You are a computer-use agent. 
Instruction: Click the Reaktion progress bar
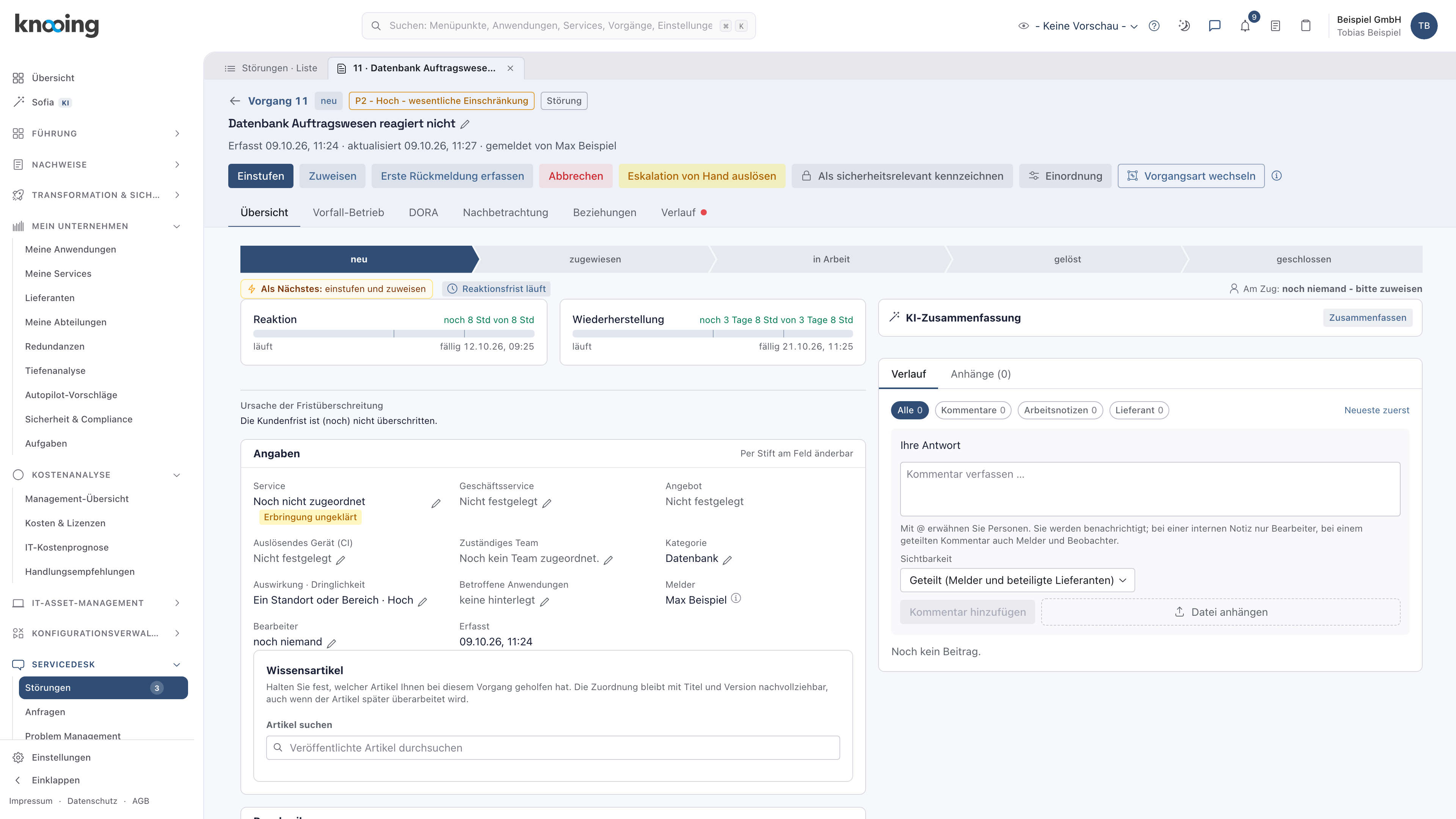pyautogui.click(x=394, y=334)
